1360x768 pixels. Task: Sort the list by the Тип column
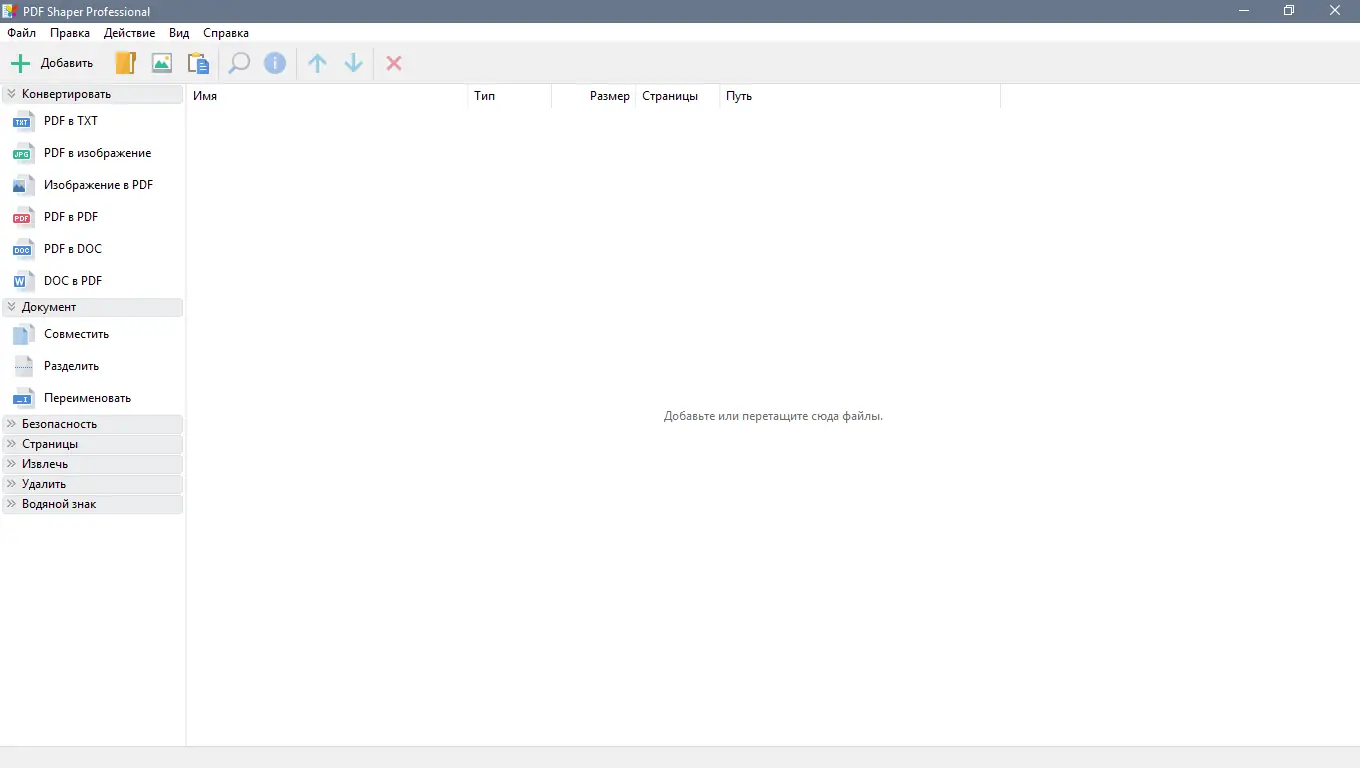click(x=510, y=96)
